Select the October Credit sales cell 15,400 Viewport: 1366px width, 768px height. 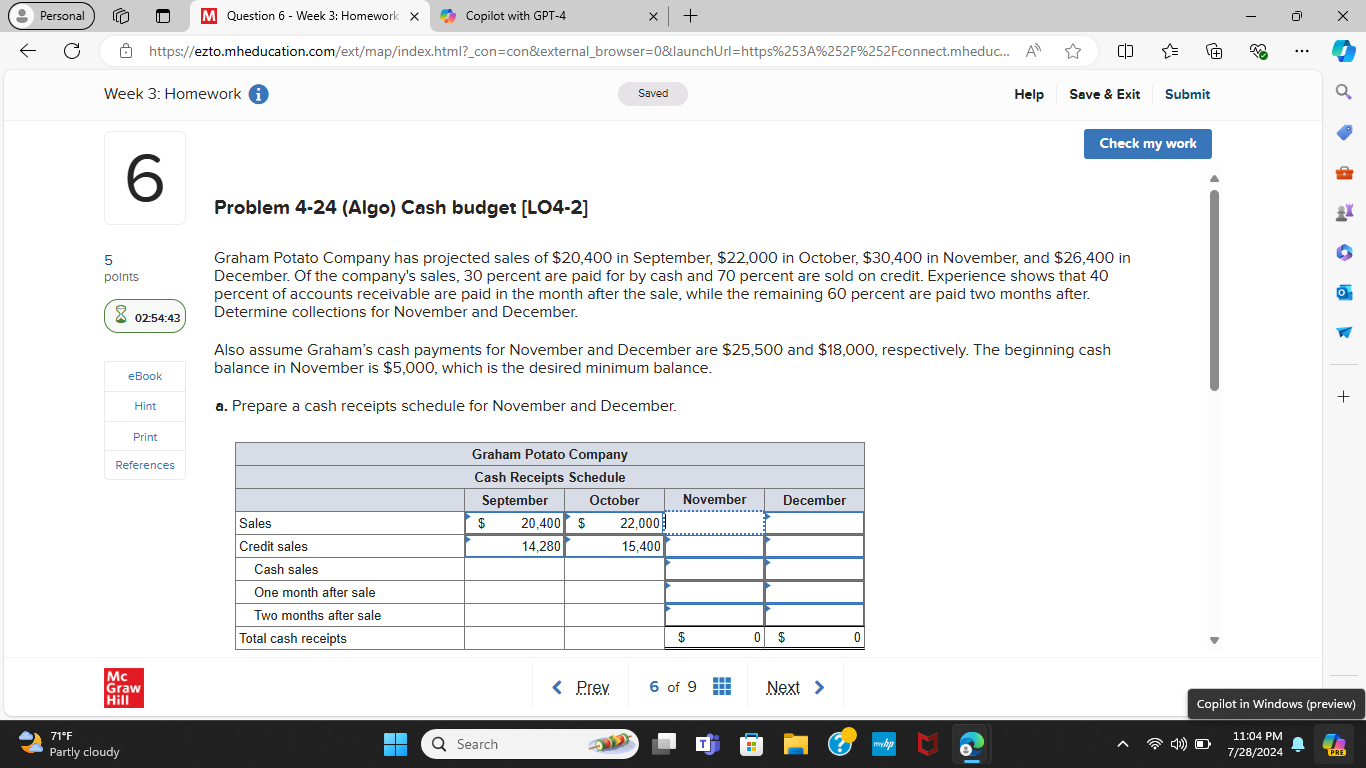[615, 546]
